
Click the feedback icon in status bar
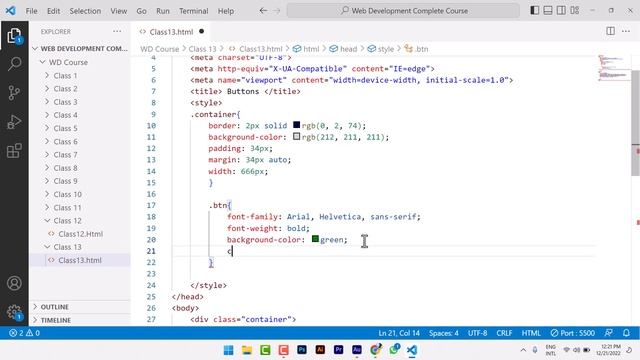coord(609,333)
